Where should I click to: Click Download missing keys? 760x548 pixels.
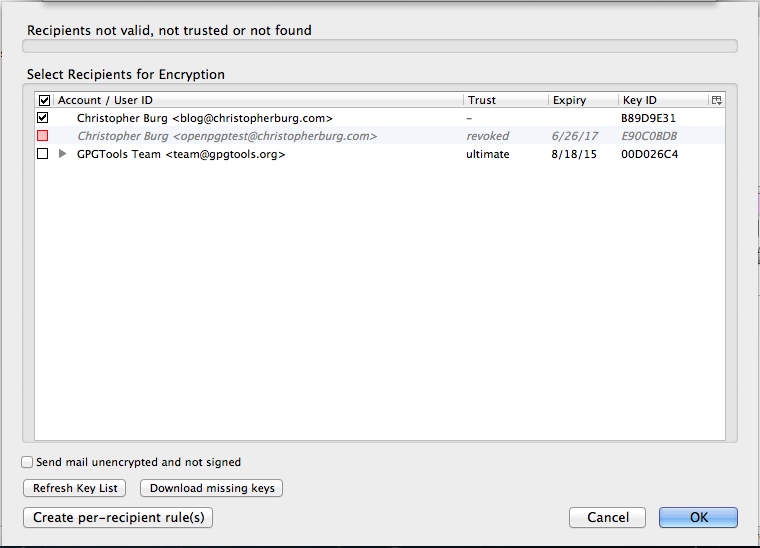click(x=212, y=488)
